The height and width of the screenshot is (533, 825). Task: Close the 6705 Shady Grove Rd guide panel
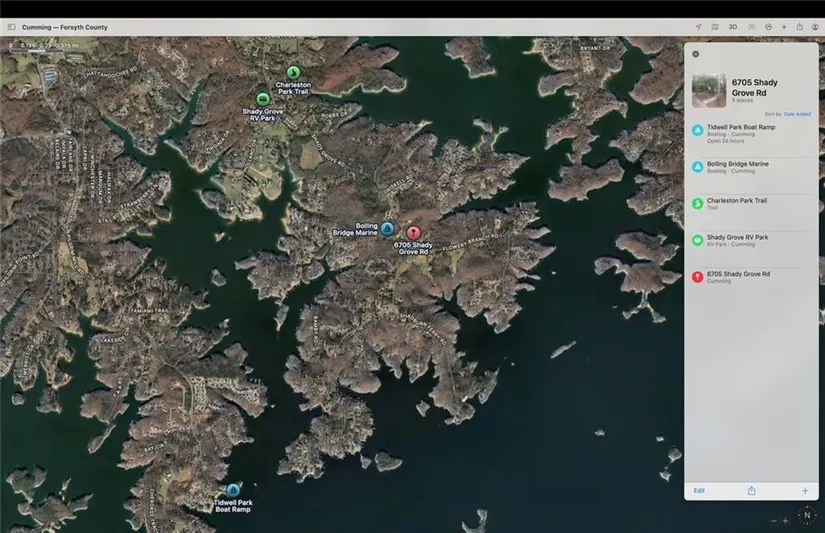coord(696,54)
